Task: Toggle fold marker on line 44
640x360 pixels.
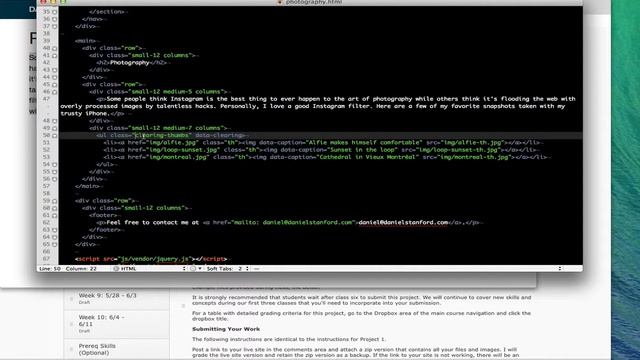Action: [x=54, y=77]
